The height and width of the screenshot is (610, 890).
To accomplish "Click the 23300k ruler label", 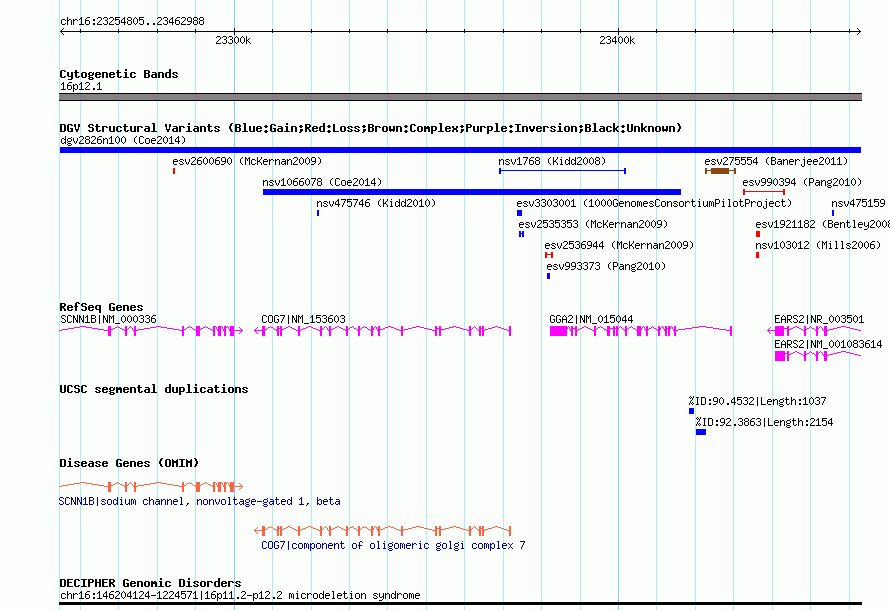I will click(233, 40).
